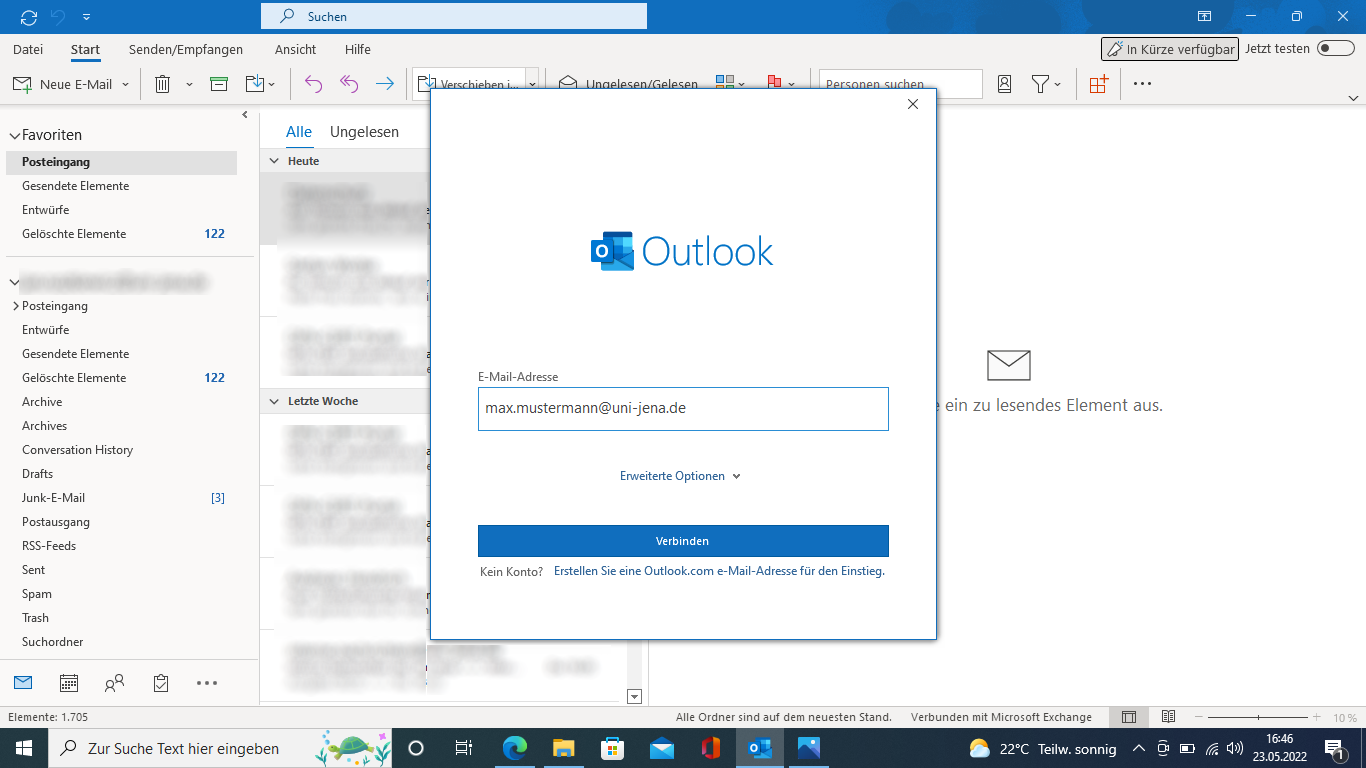Image resolution: width=1366 pixels, height=768 pixels.
Task: Open the Quick Access toolbar customize arrow
Action: click(x=87, y=17)
